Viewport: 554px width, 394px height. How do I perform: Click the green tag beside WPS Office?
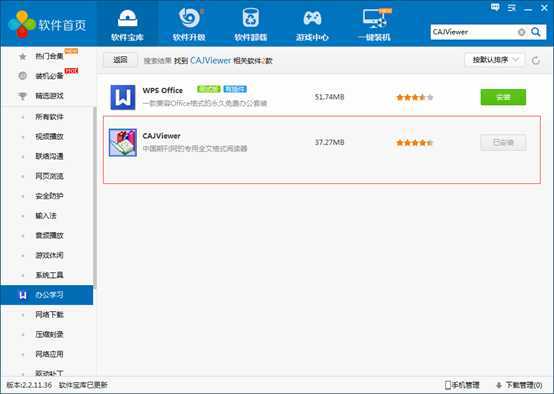208,89
